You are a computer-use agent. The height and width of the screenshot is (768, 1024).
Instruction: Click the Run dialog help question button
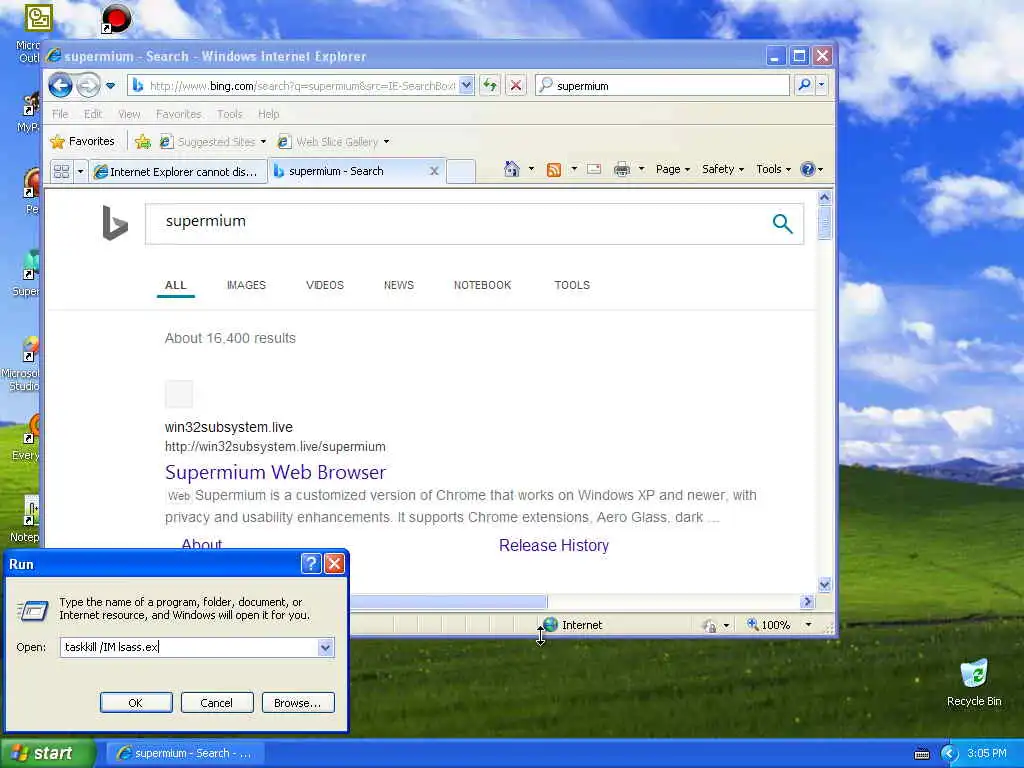pyautogui.click(x=311, y=564)
